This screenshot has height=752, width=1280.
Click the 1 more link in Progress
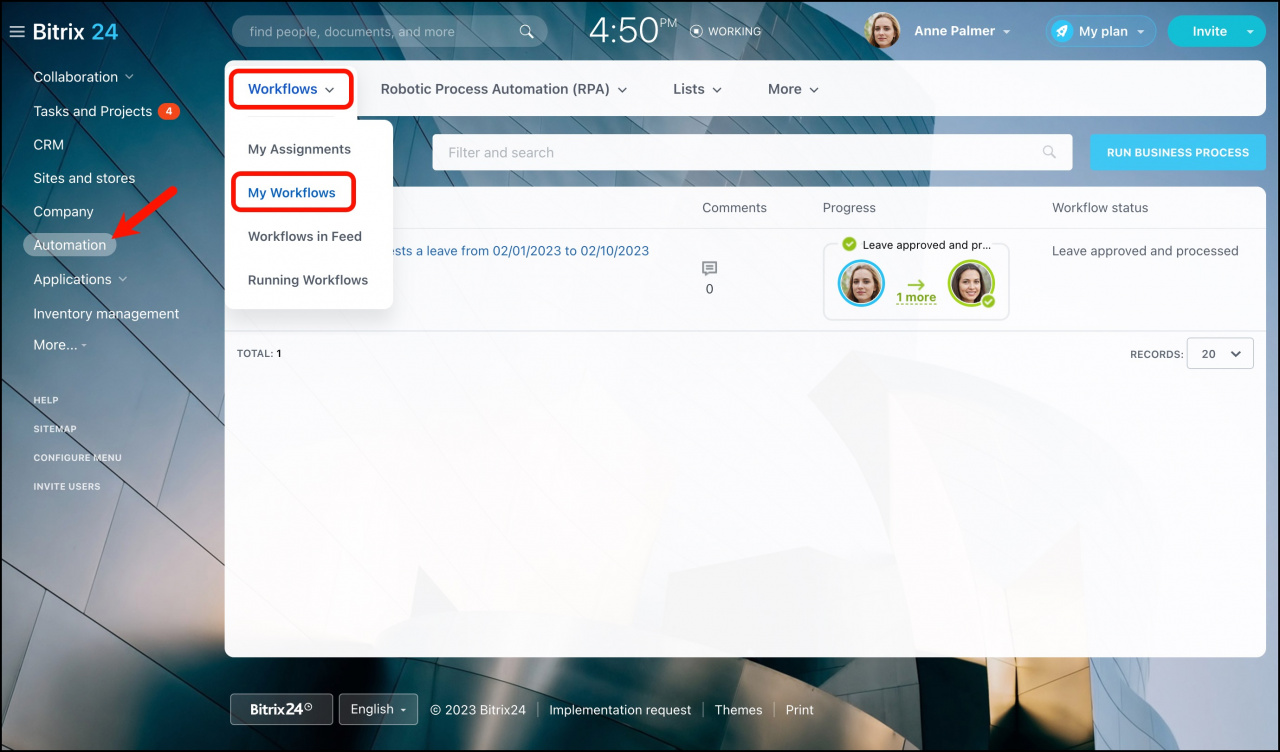pyautogui.click(x=916, y=297)
